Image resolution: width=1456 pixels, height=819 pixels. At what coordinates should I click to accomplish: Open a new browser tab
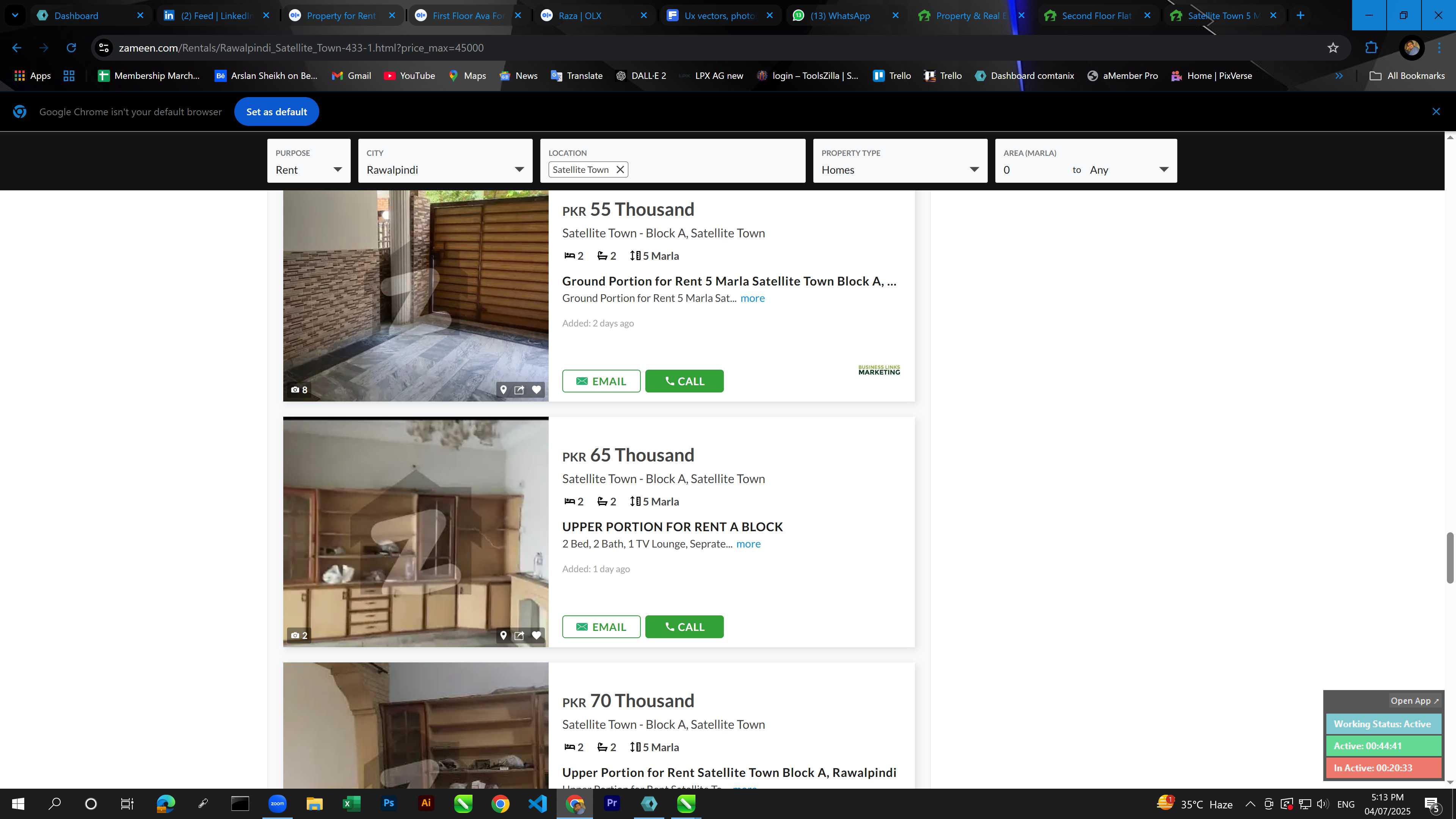1301,15
